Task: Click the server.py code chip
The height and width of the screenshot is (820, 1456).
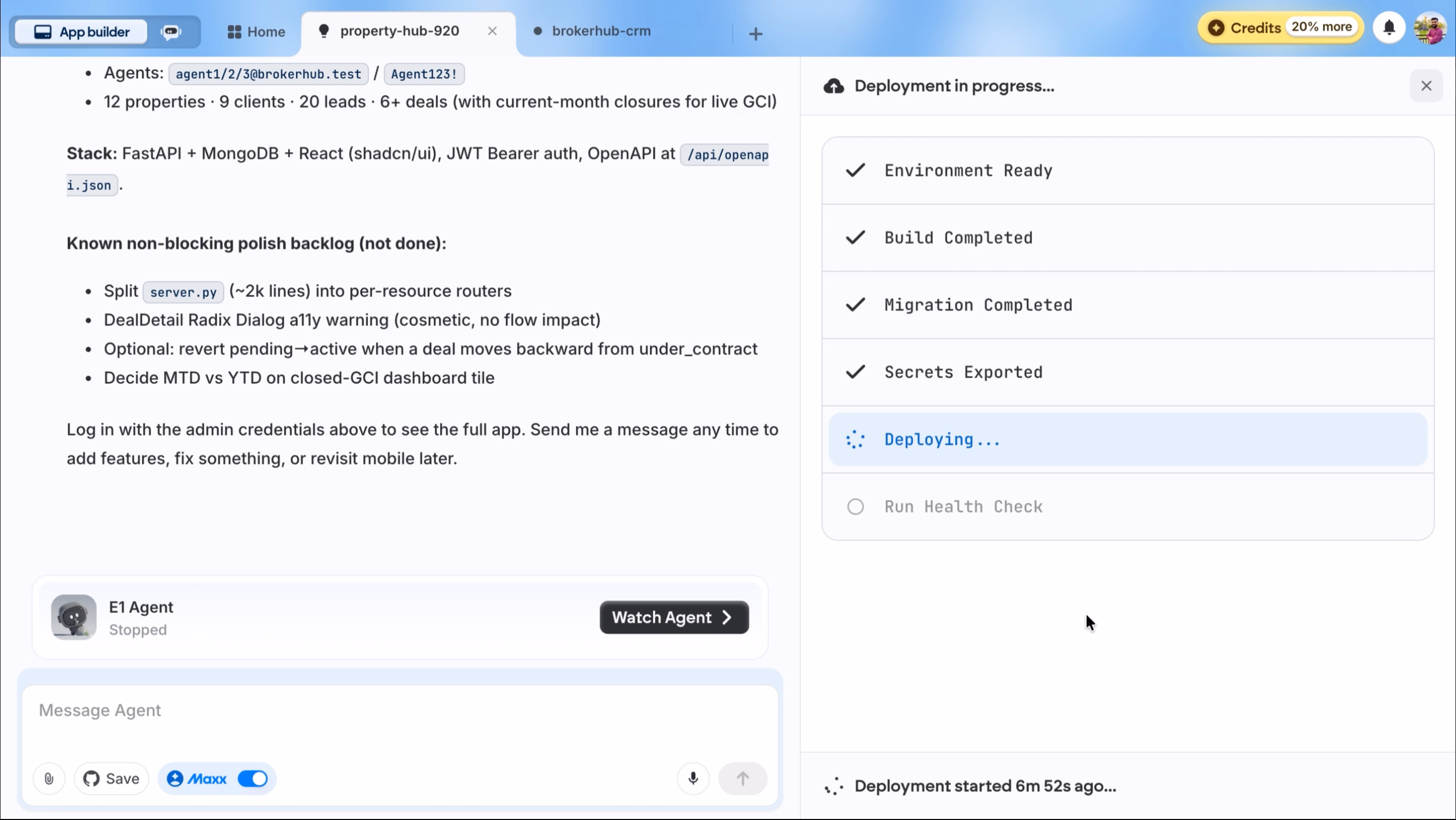Action: pyautogui.click(x=183, y=292)
